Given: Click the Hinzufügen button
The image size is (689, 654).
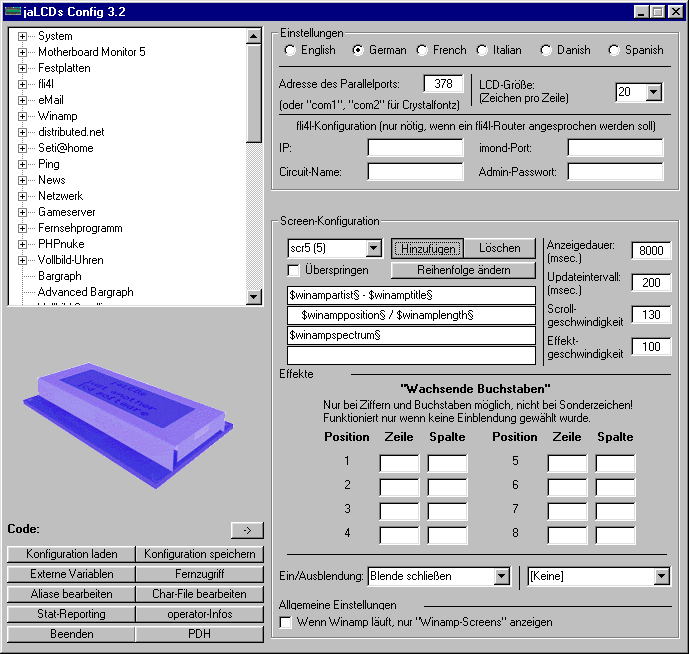Looking at the screenshot, I should 427,248.
